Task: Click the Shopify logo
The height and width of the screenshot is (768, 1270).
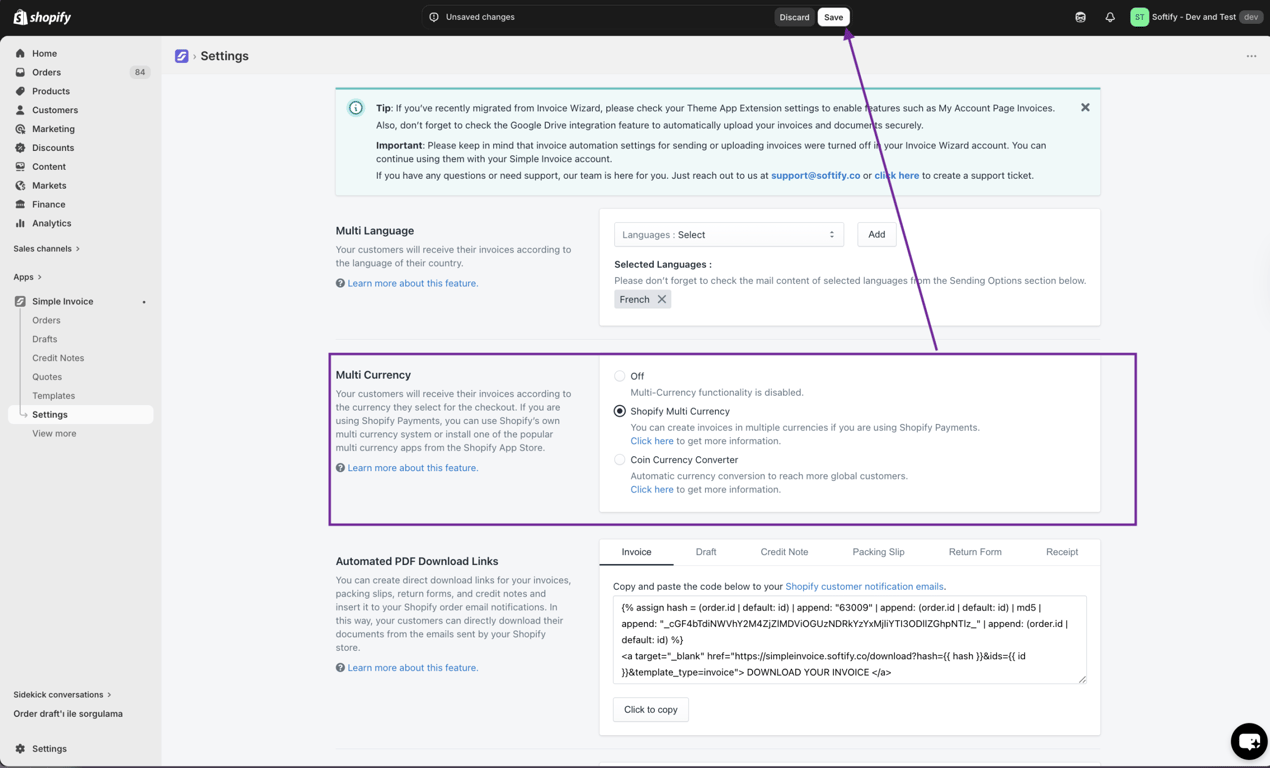Action: point(42,17)
